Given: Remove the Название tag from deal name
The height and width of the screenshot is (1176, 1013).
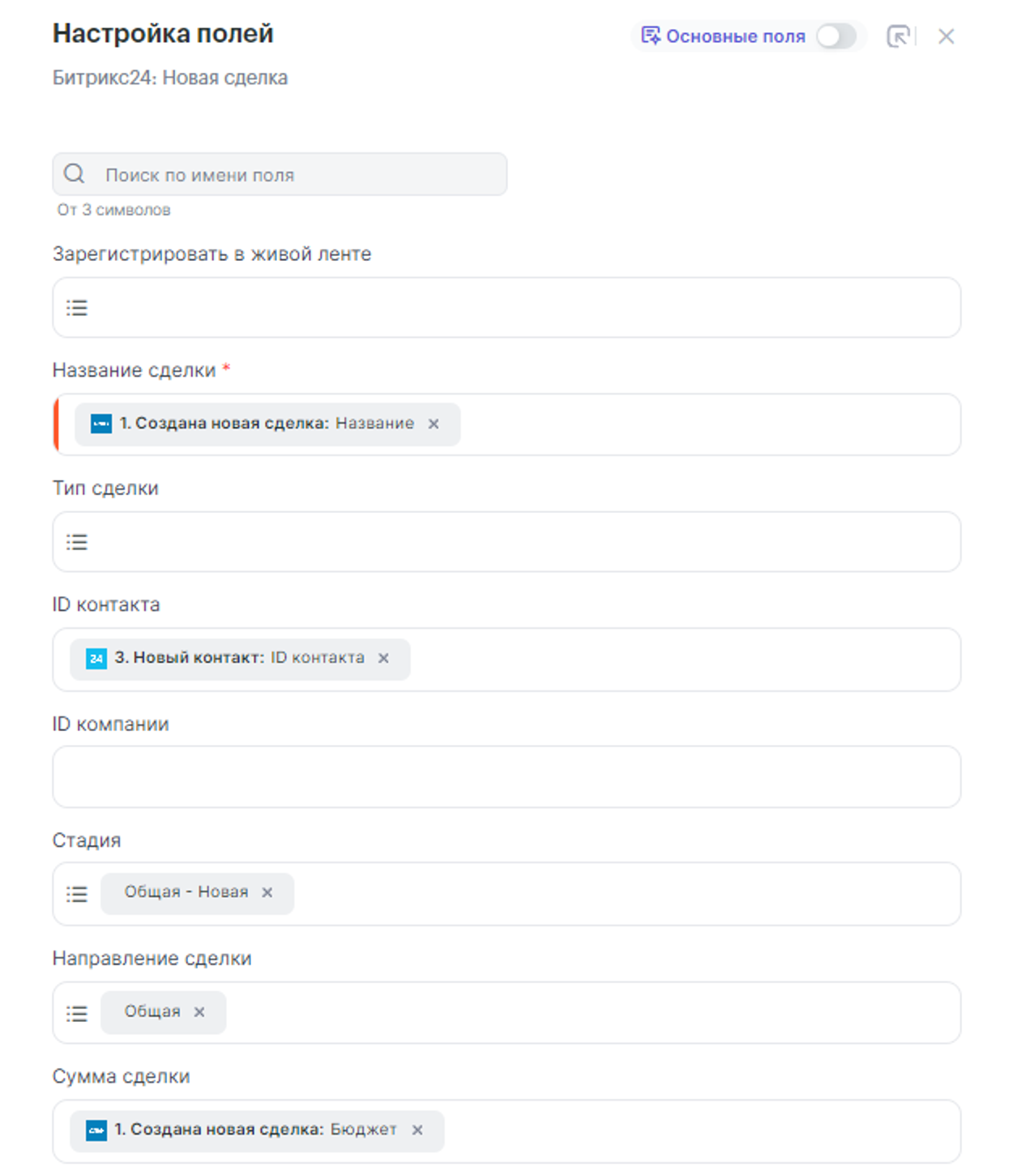Looking at the screenshot, I should point(434,424).
